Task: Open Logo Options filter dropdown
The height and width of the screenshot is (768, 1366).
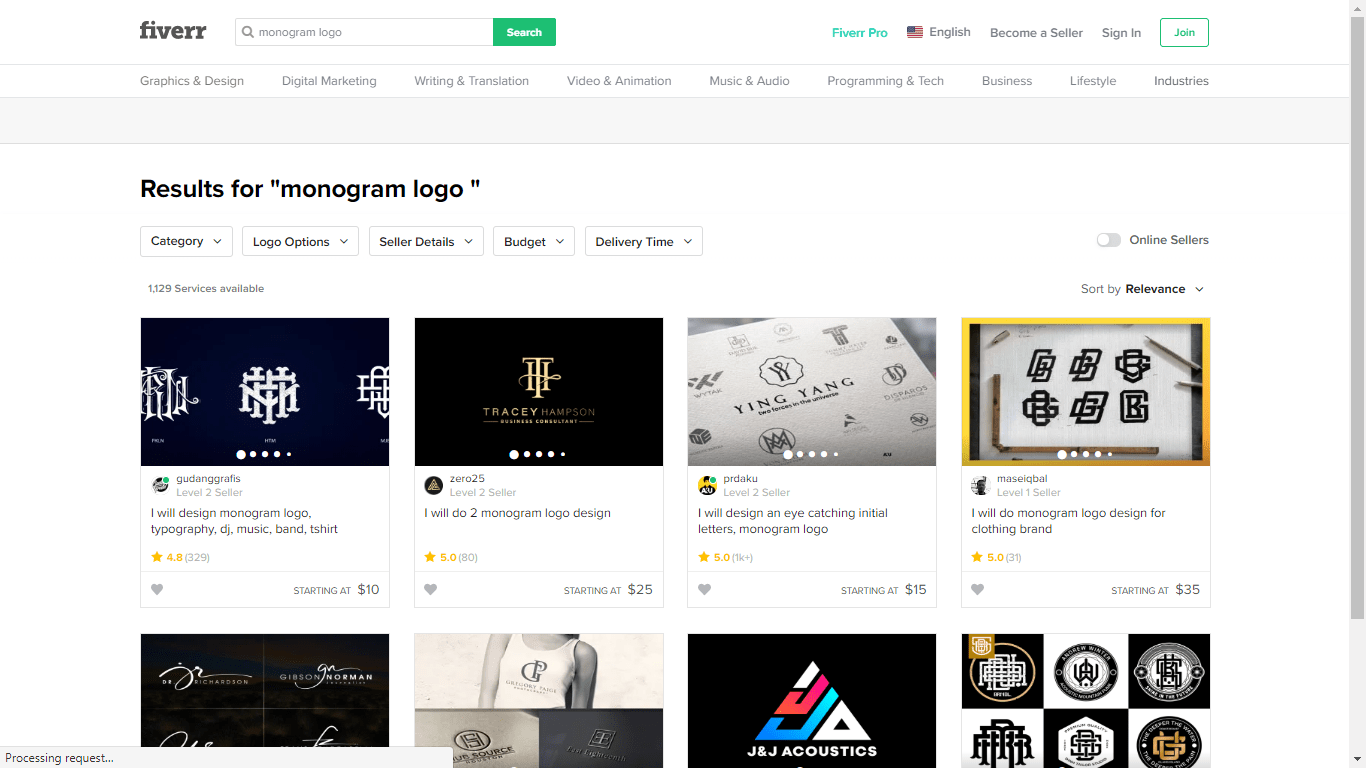Action: (x=300, y=241)
